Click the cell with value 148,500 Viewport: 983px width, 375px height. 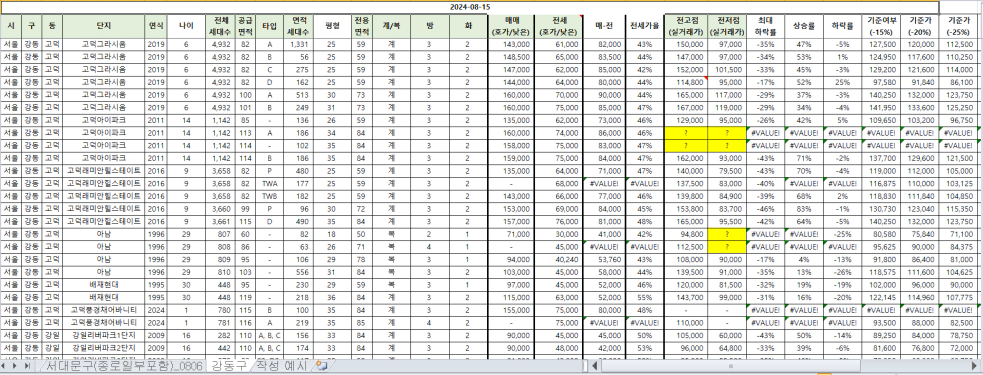click(510, 57)
